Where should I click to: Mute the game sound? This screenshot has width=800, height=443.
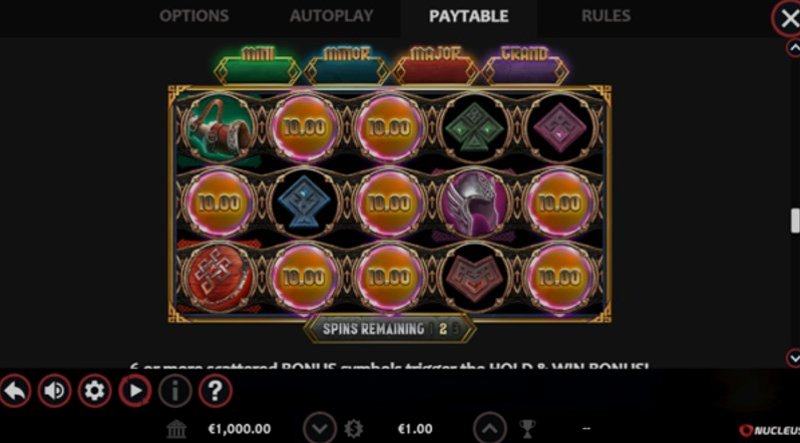click(x=54, y=391)
